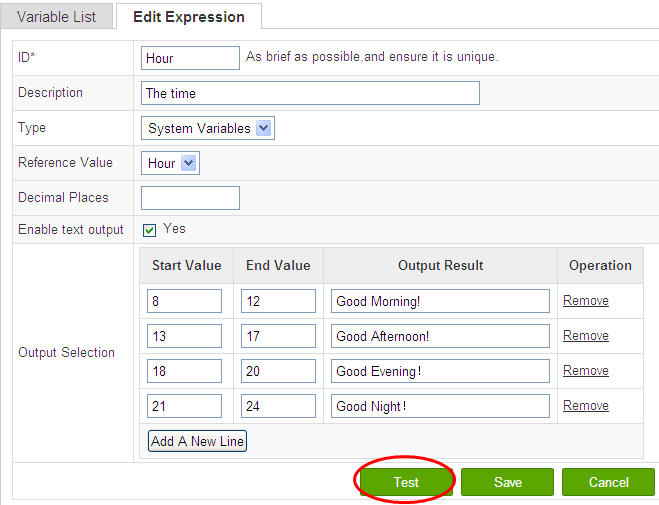Screen dimensions: 659x505
Task: Run the expression with Test button
Action: (x=406, y=482)
